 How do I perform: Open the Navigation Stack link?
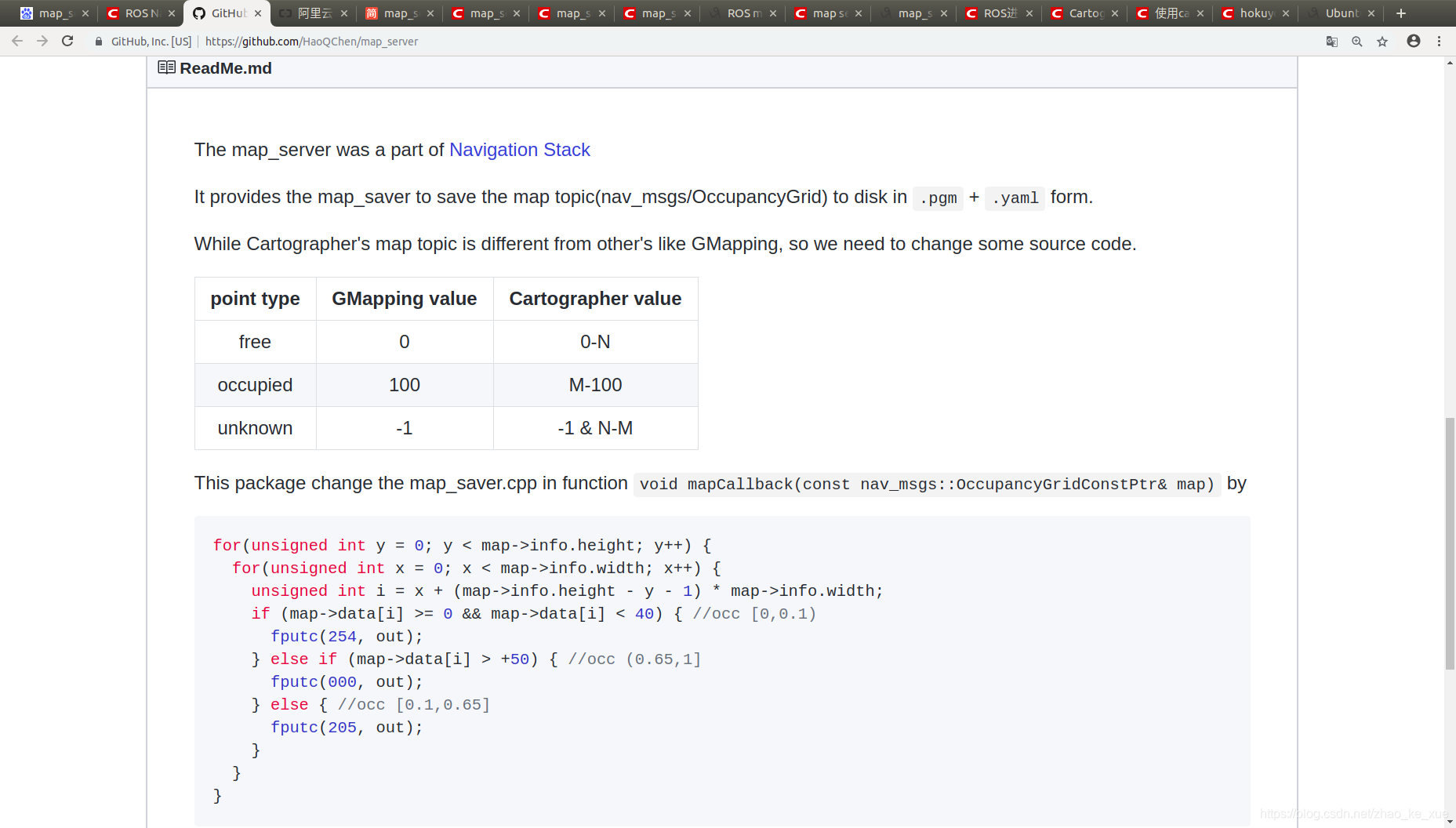coord(519,150)
